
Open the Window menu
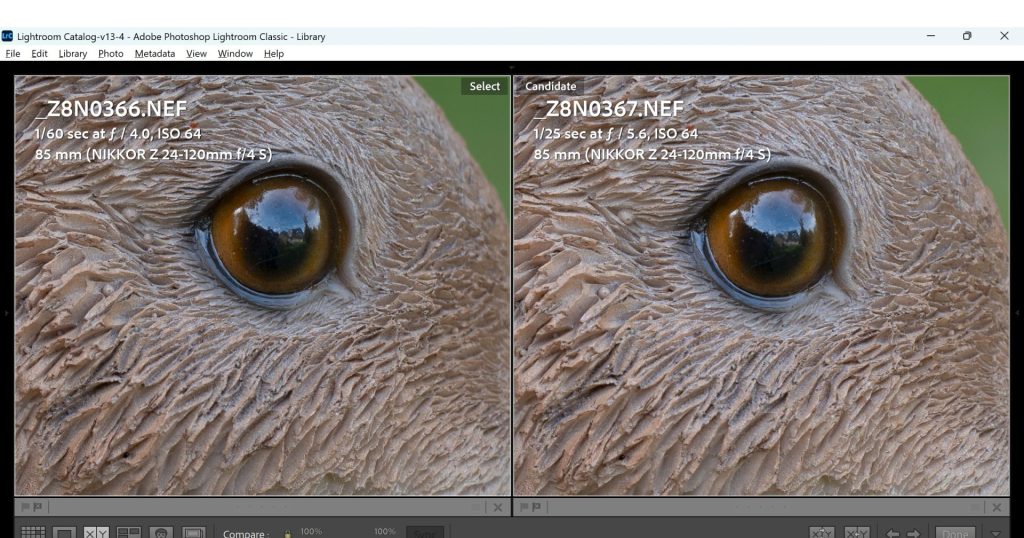pos(235,54)
